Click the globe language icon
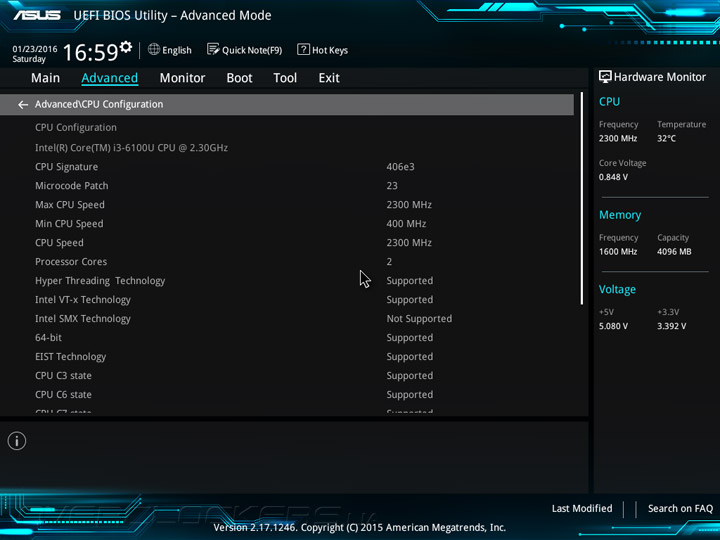 coord(154,49)
